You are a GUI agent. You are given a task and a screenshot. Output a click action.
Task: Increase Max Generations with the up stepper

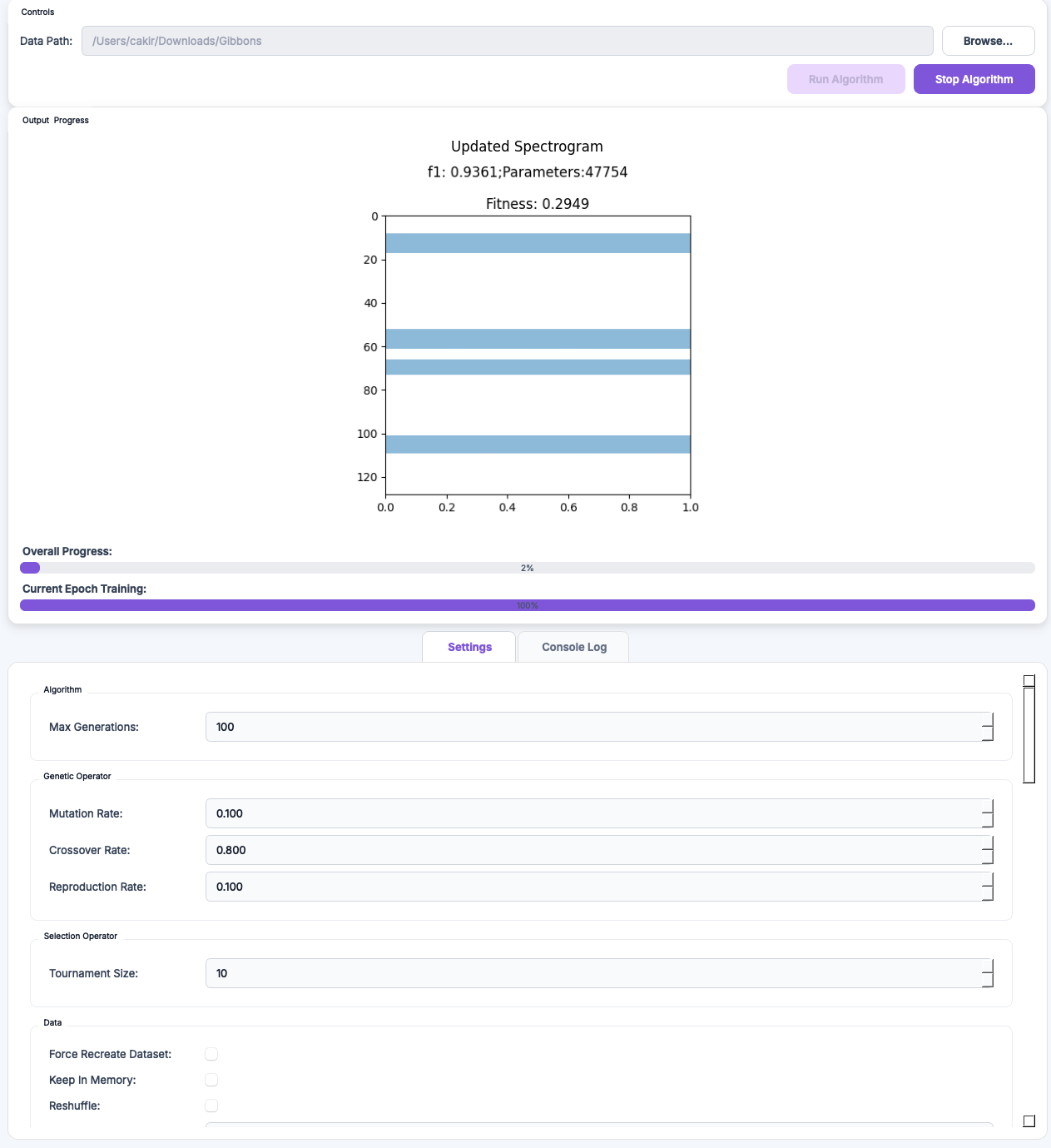pos(988,719)
